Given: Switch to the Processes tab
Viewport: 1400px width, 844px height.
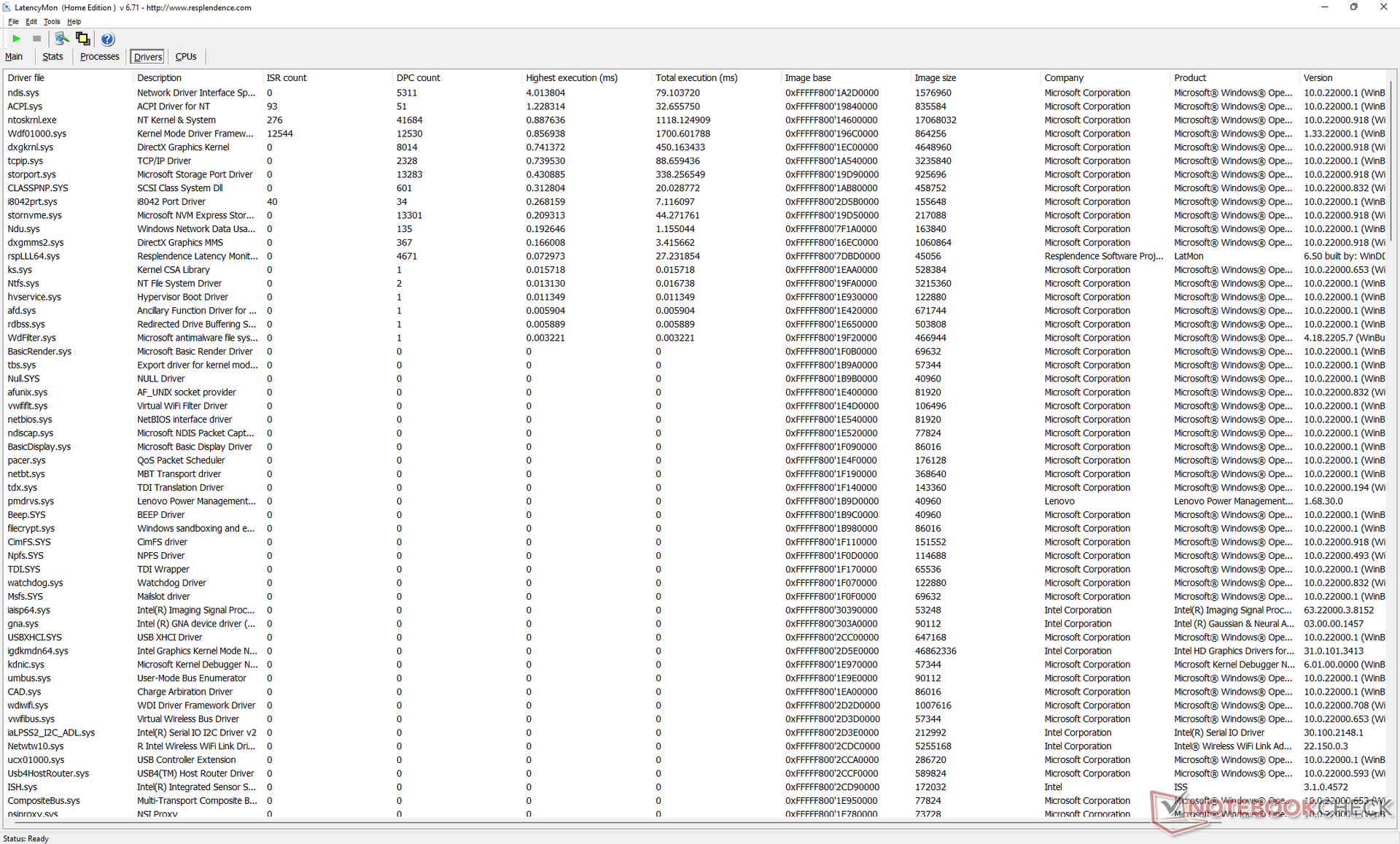Looking at the screenshot, I should (x=99, y=56).
